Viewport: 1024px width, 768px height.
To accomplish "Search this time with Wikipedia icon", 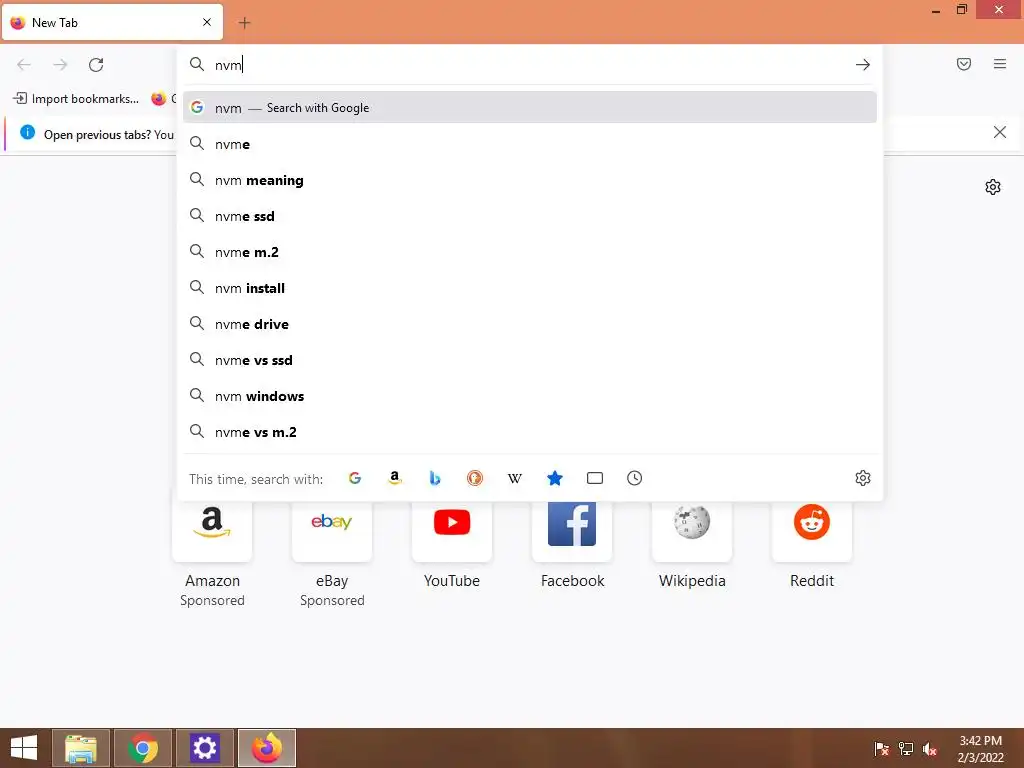I will [x=515, y=479].
